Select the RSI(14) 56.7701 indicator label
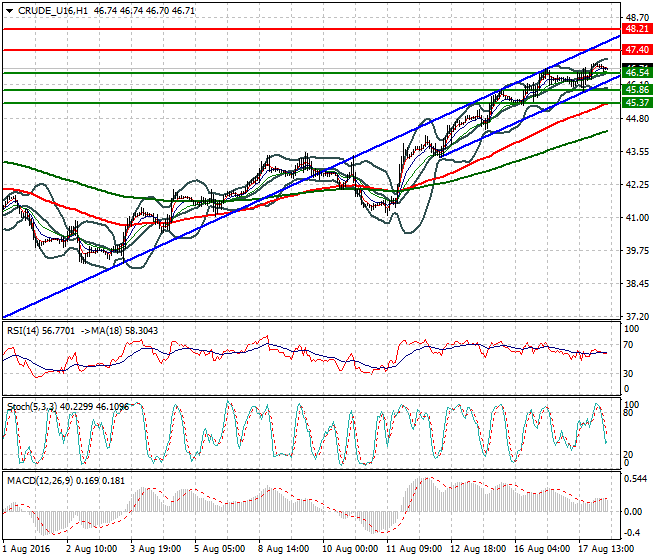Viewport: 660px width, 560px height. [x=41, y=331]
